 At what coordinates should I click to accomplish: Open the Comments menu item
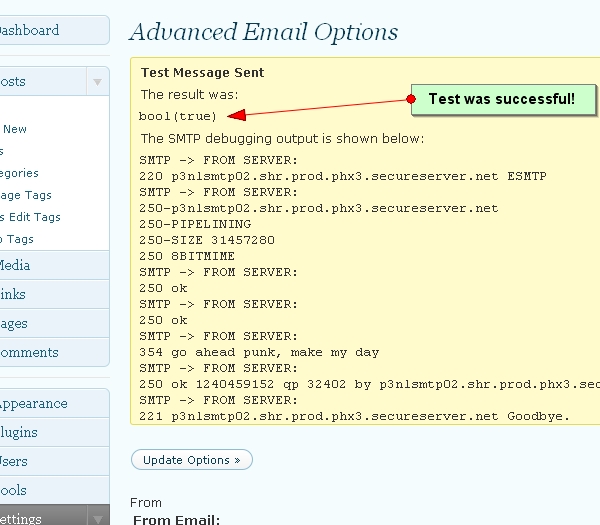coord(30,352)
